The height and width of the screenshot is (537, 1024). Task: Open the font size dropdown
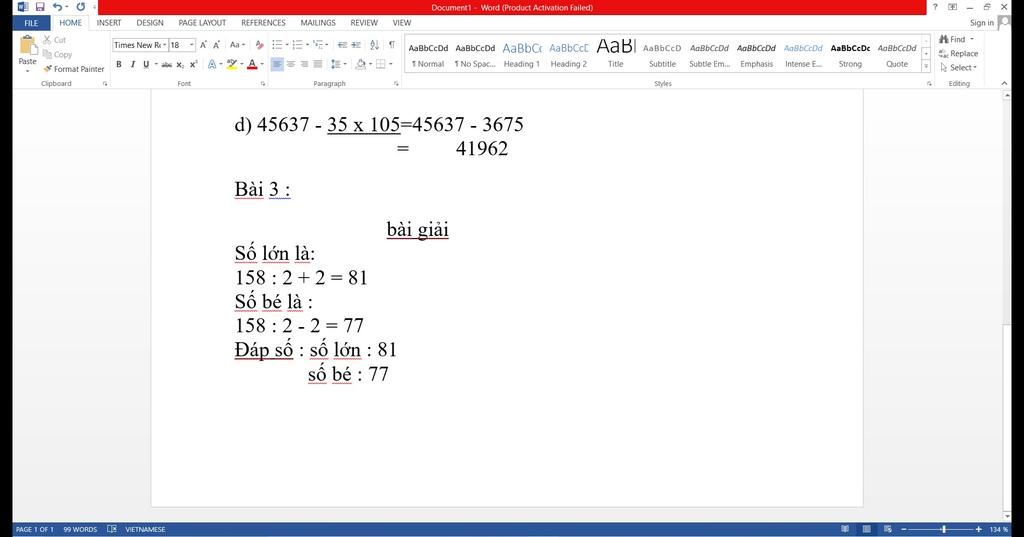[191, 45]
